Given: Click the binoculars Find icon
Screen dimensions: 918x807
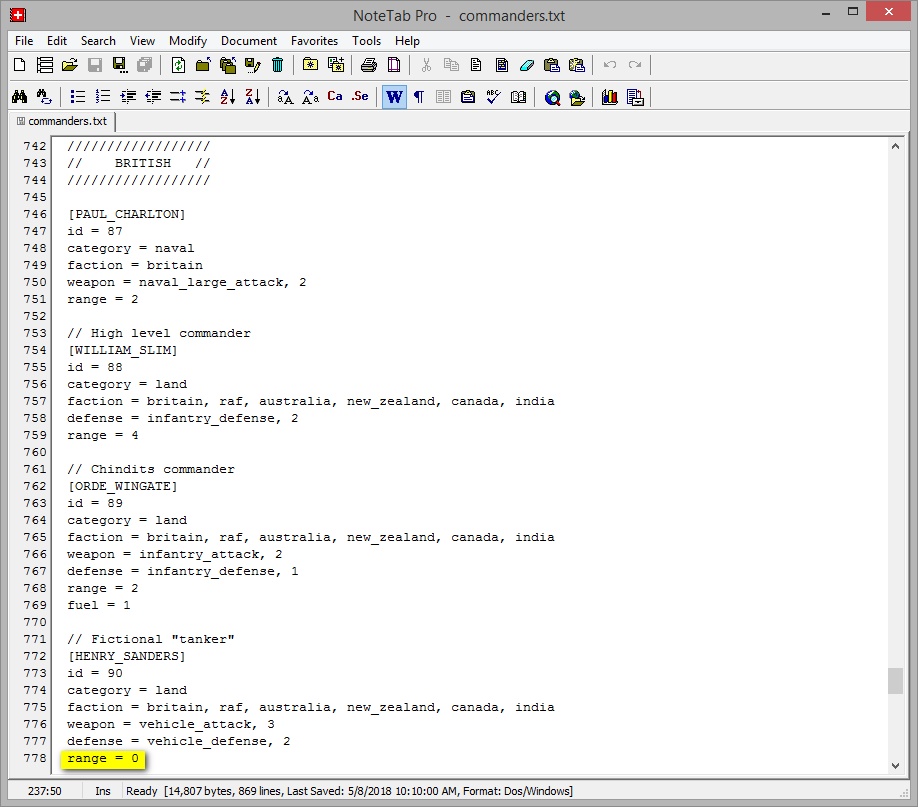Looking at the screenshot, I should point(19,97).
